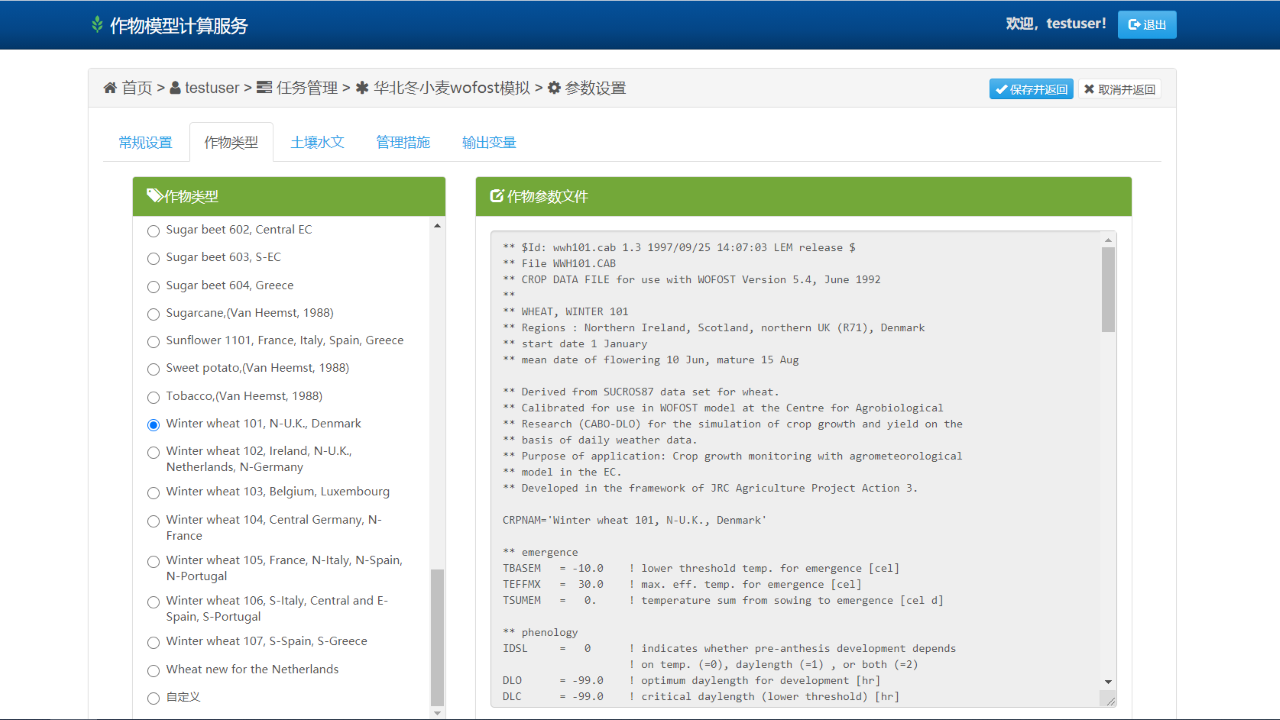Click the user icon before testuser
This screenshot has width=1280, height=720.
point(175,88)
